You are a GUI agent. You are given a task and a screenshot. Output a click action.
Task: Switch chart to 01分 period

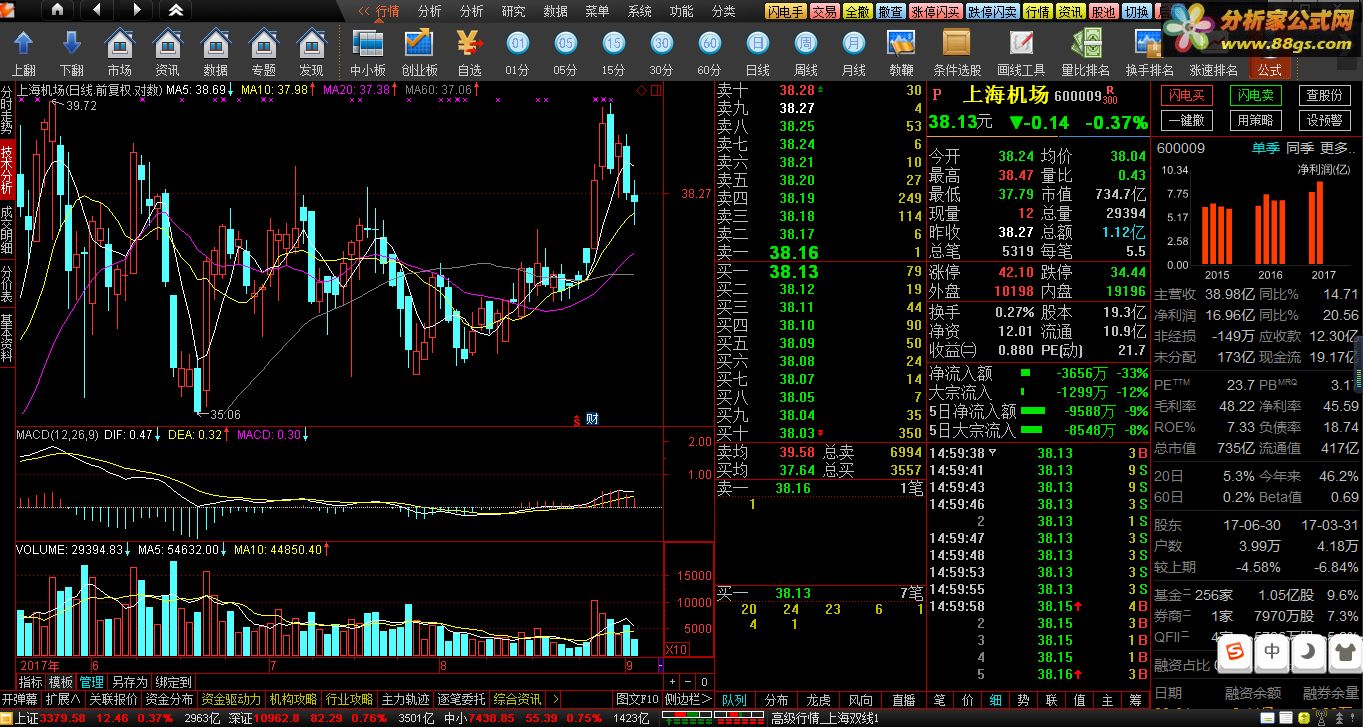tap(517, 52)
